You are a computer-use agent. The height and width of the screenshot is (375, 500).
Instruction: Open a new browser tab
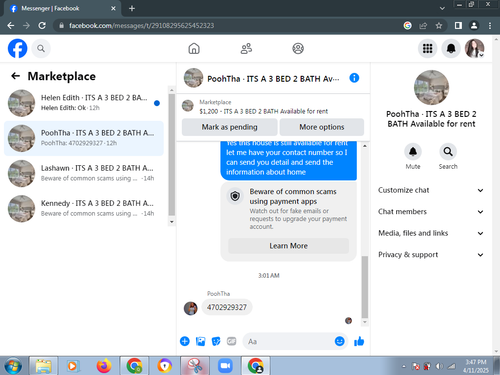click(132, 8)
